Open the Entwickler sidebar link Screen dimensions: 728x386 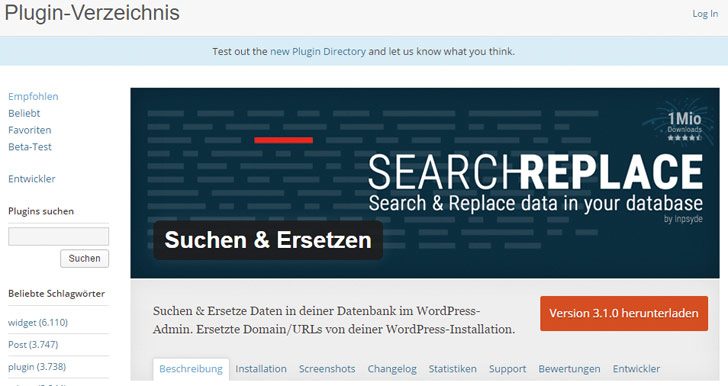tap(32, 178)
